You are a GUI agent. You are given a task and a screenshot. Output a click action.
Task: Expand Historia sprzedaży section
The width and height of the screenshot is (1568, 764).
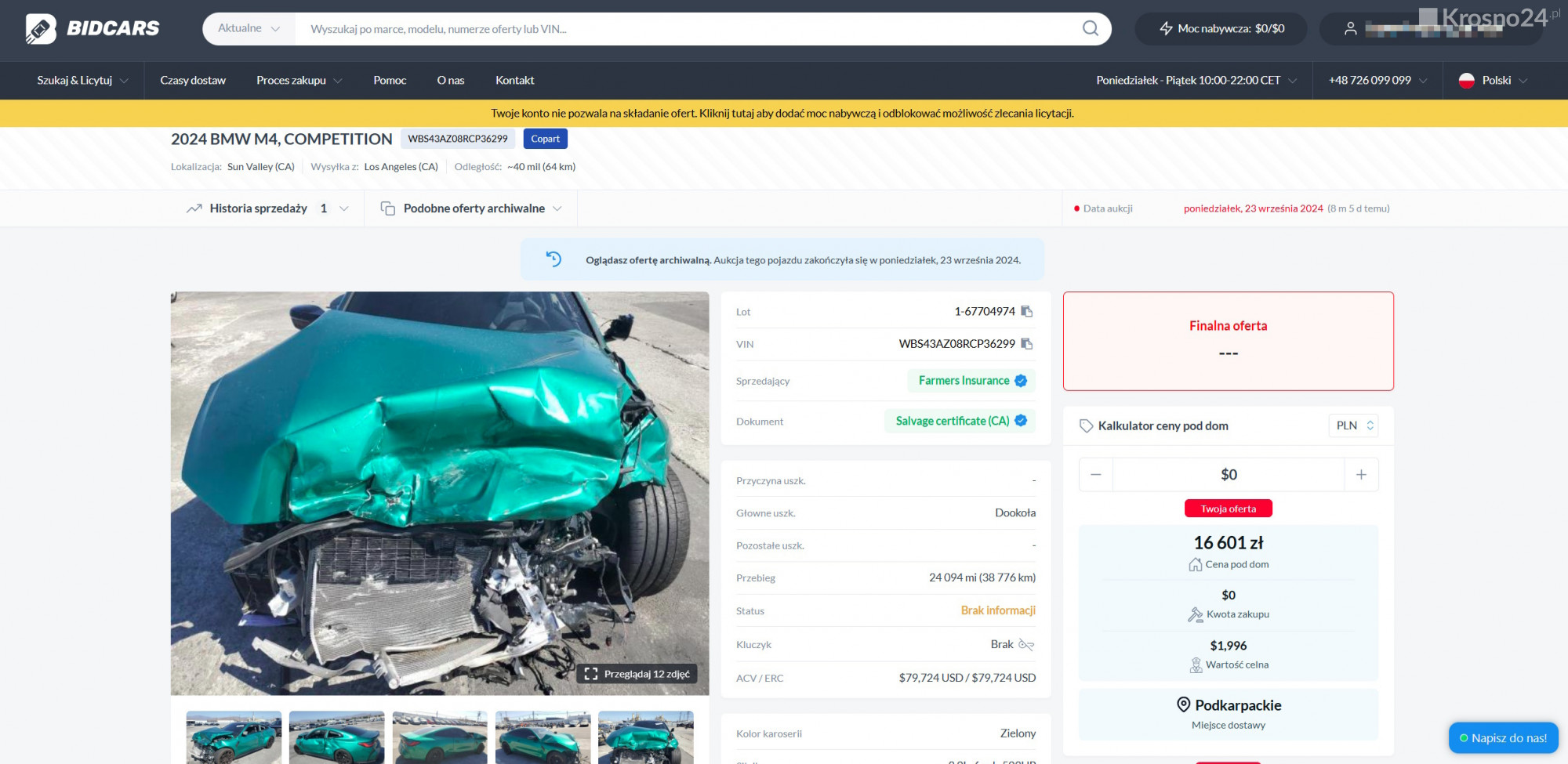tap(267, 208)
